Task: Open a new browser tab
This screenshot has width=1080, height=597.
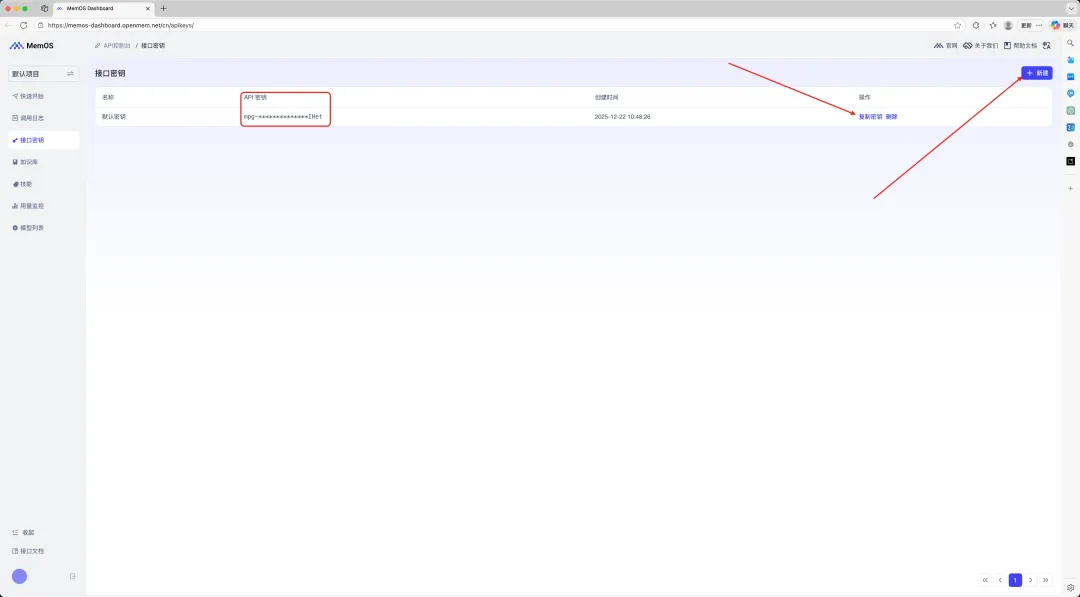Action: (163, 8)
